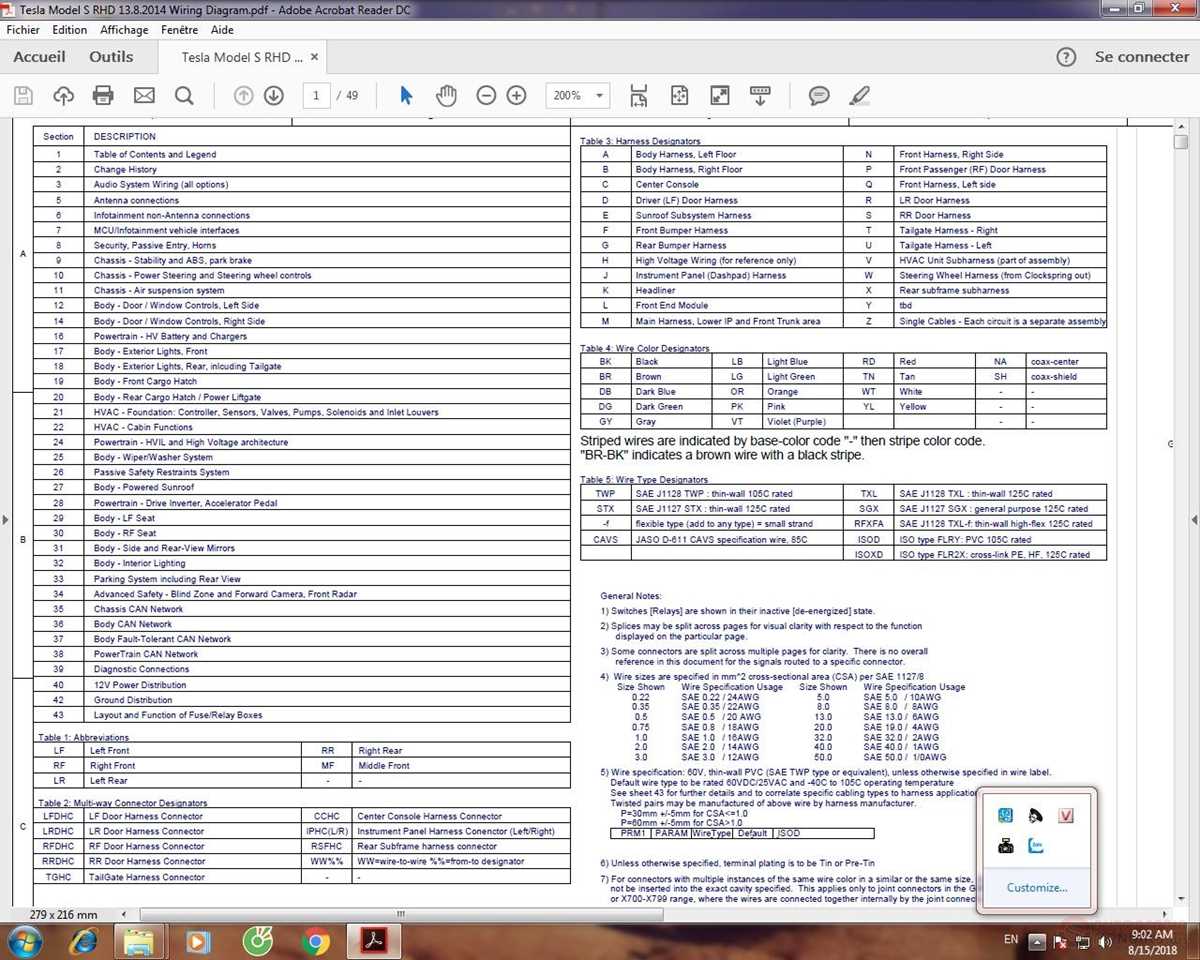The width and height of the screenshot is (1200, 960).
Task: Open the Aide menu
Action: coord(222,30)
